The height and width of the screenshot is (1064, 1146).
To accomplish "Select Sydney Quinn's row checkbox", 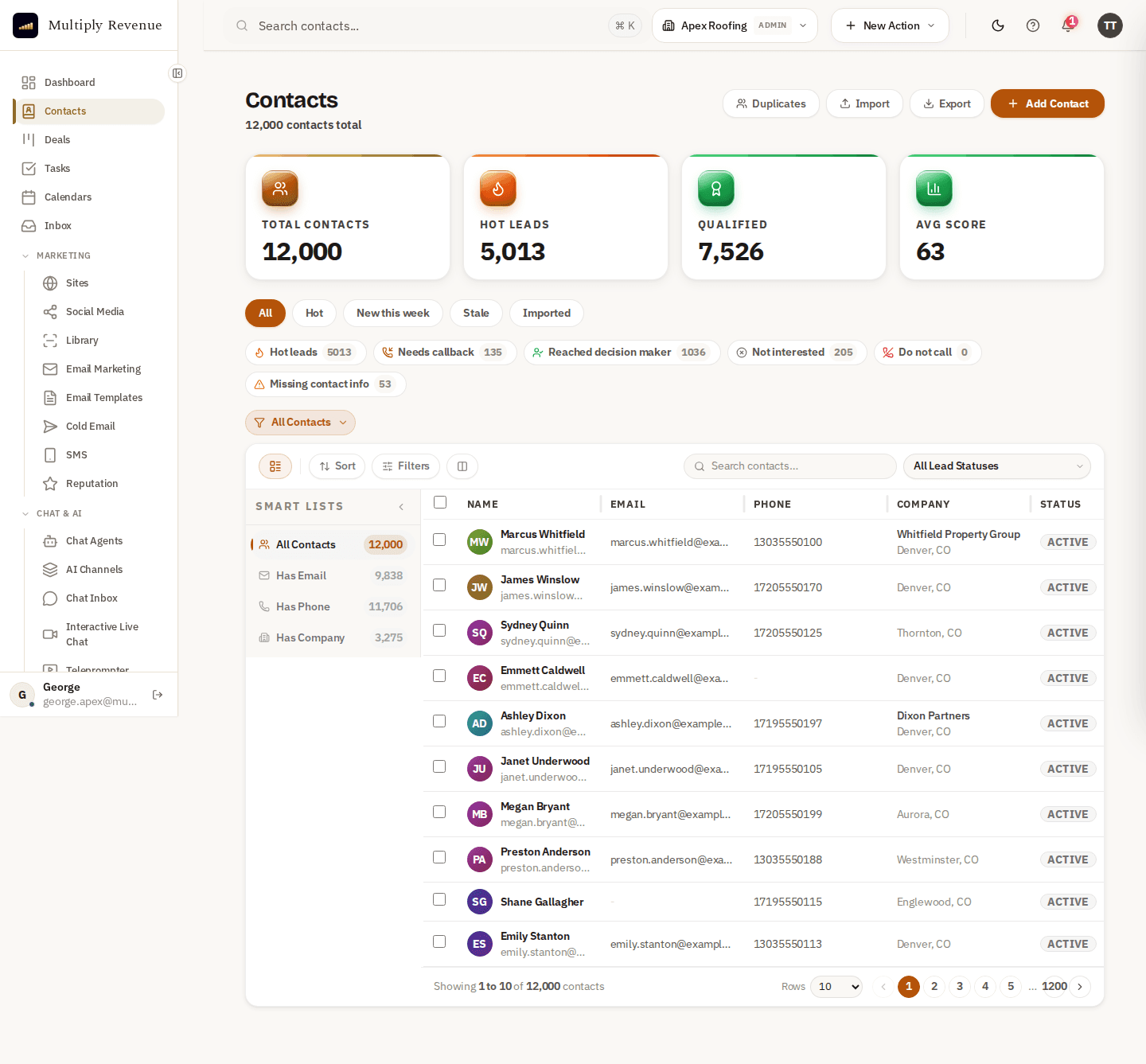I will (x=439, y=630).
